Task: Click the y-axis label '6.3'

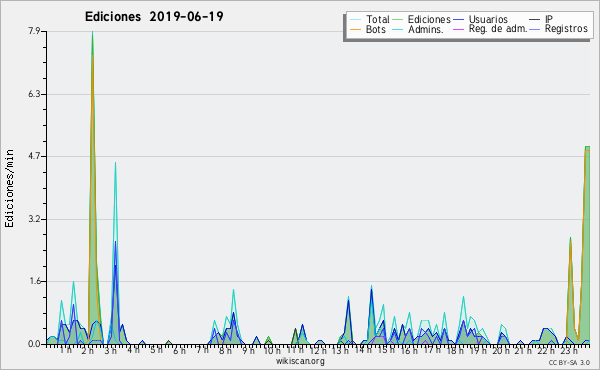Action: point(34,94)
